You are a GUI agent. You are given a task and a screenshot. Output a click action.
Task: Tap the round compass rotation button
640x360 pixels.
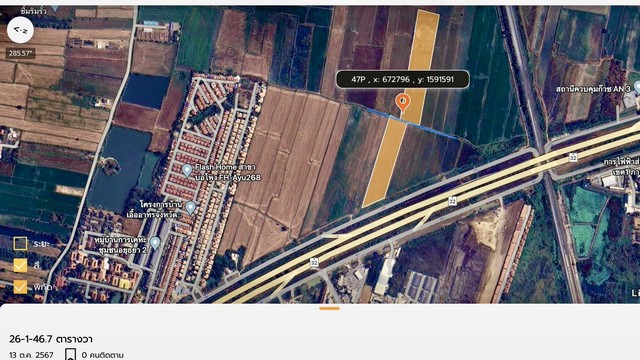click(x=20, y=30)
